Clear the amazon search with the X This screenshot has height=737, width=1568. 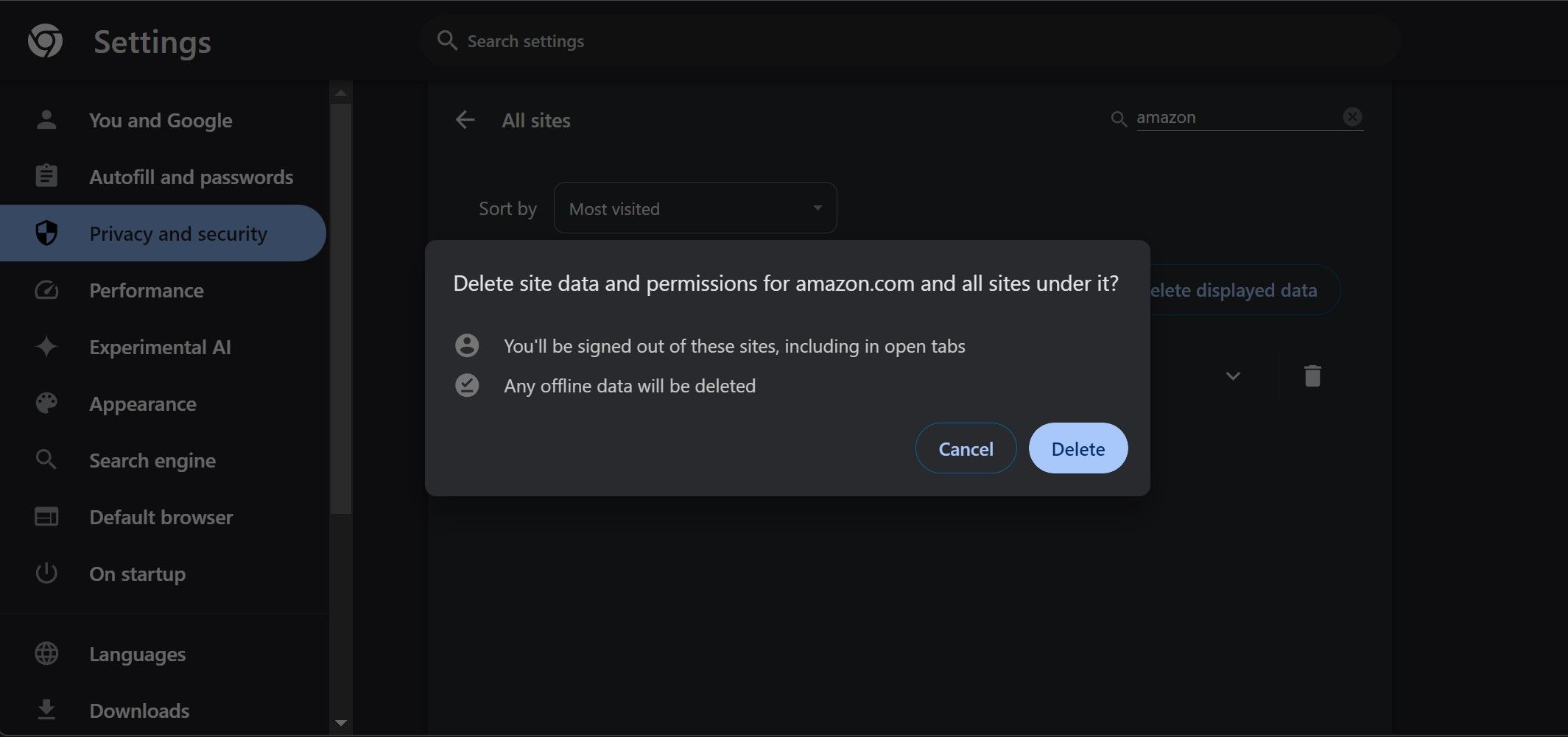tap(1352, 116)
